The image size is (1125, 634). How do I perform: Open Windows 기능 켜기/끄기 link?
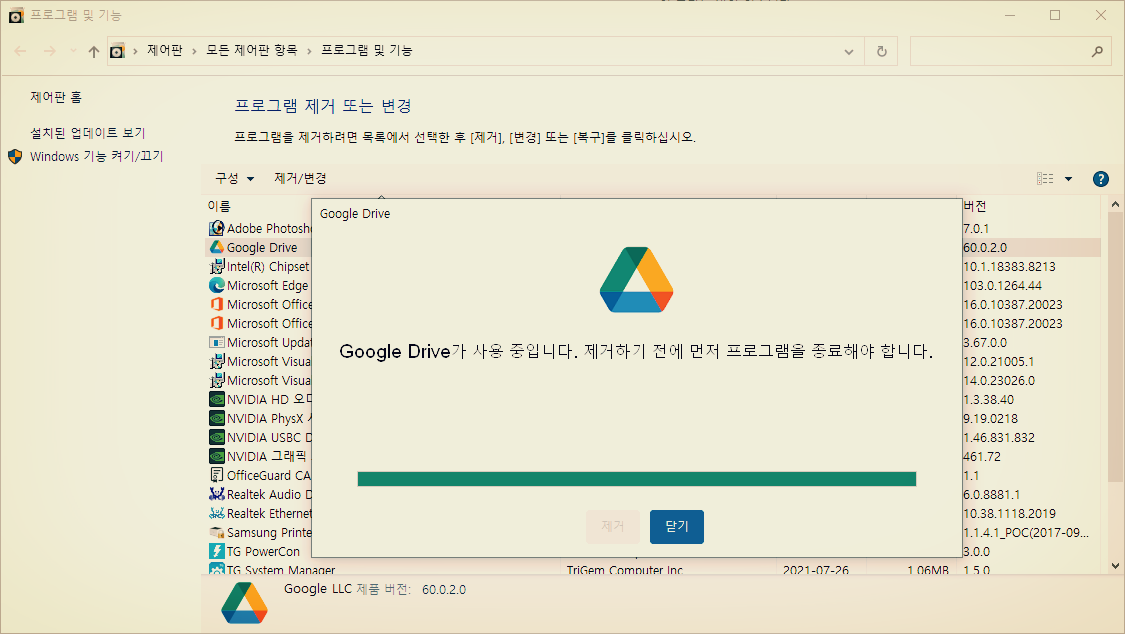[96, 156]
